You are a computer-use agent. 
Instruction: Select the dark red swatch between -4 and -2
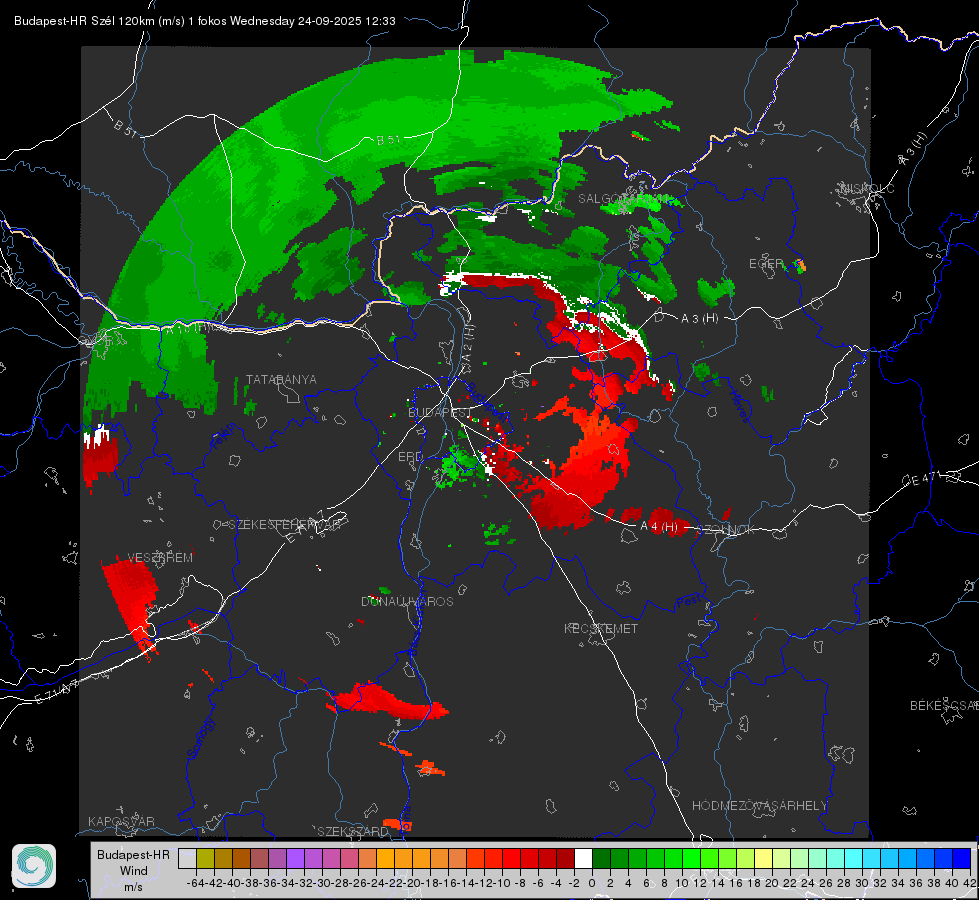[x=565, y=858]
